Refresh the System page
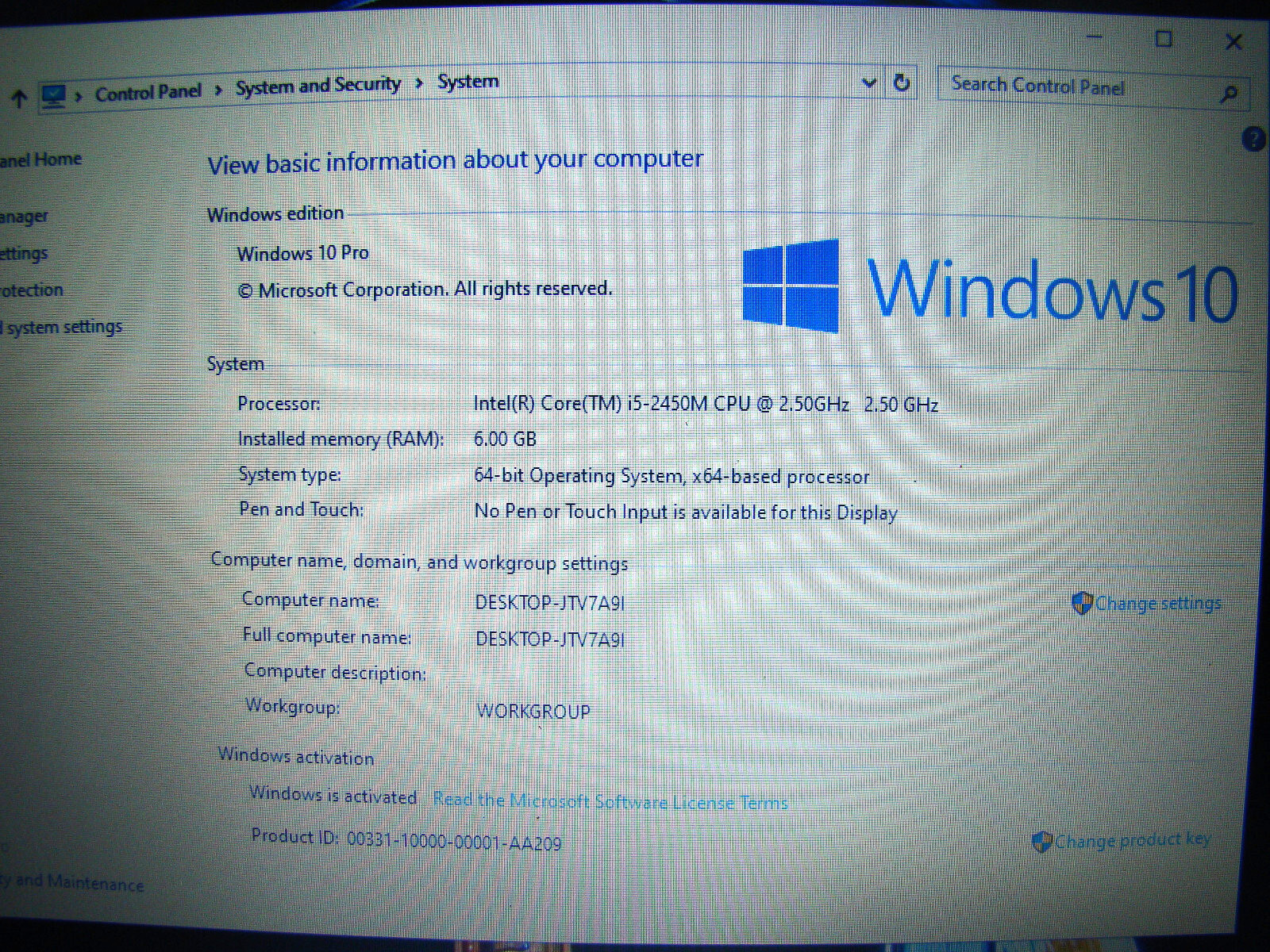 (x=901, y=82)
